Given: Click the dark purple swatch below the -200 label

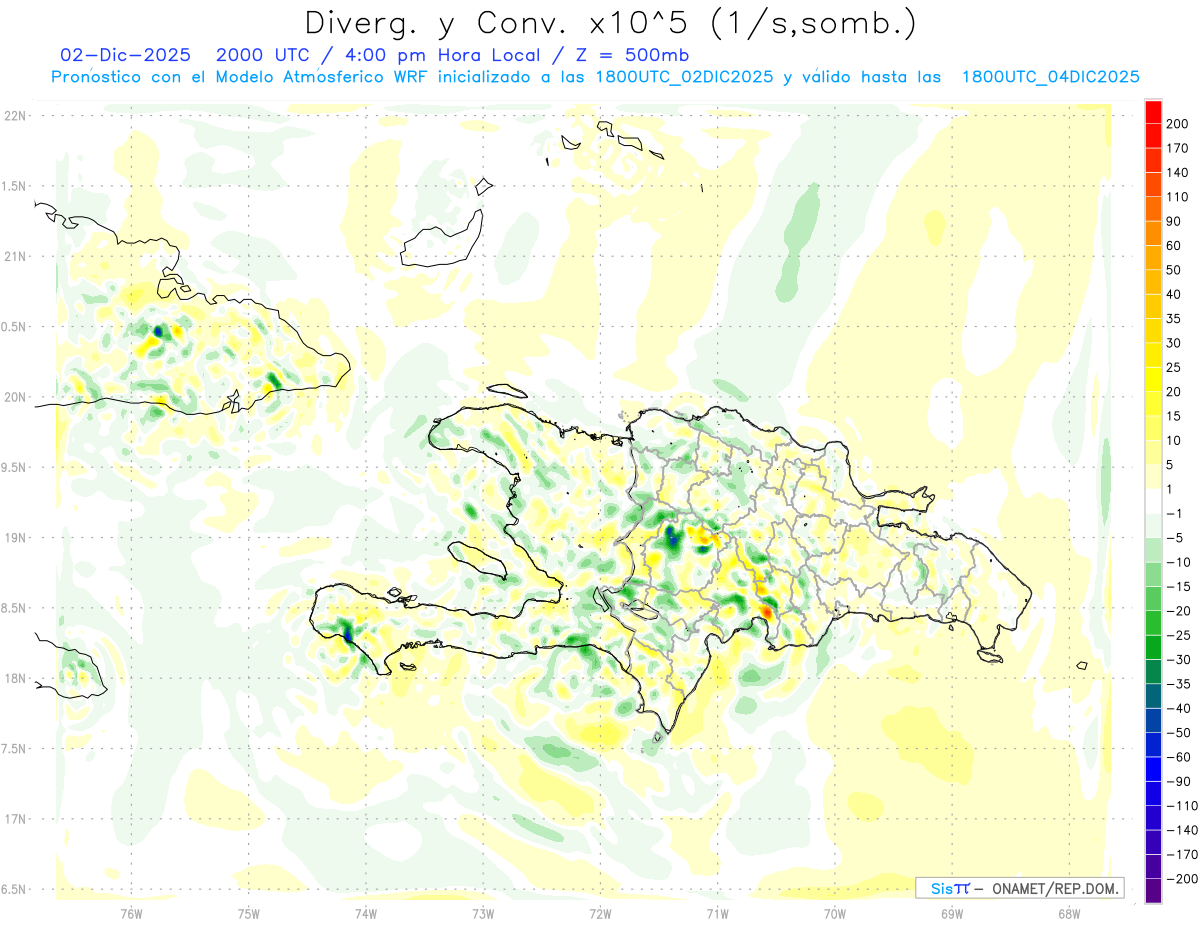Looking at the screenshot, I should [1153, 890].
